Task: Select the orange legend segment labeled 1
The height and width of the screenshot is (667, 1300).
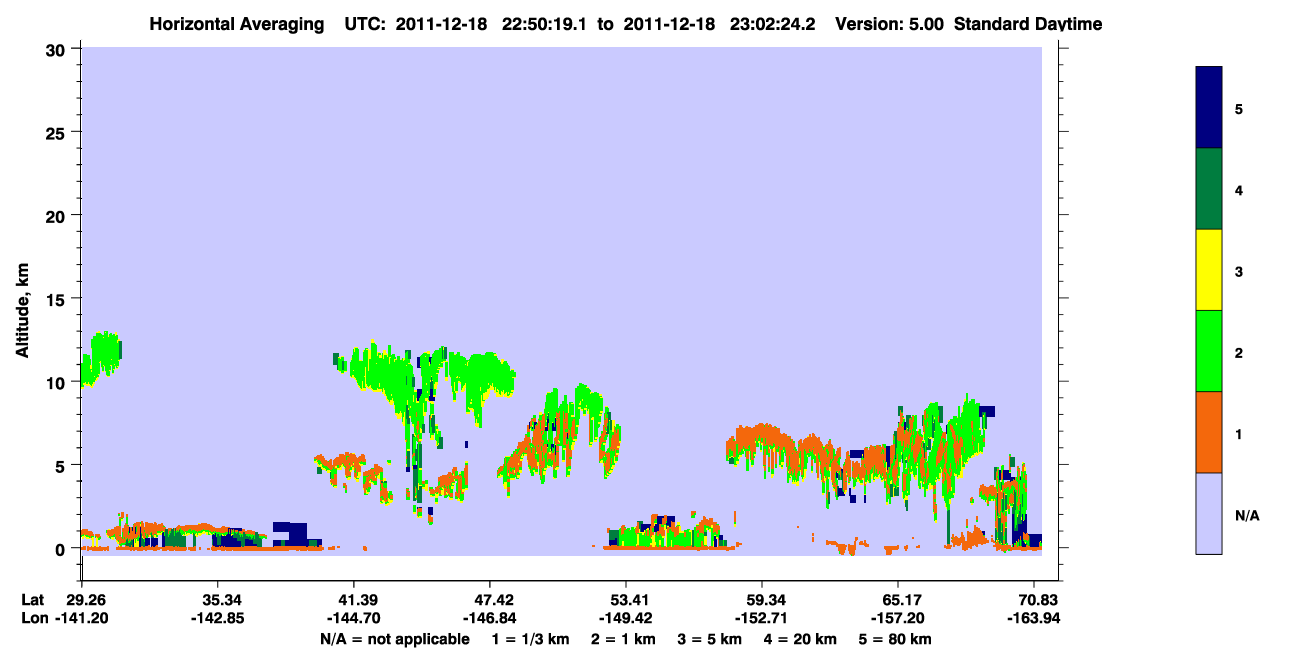Action: [1209, 432]
